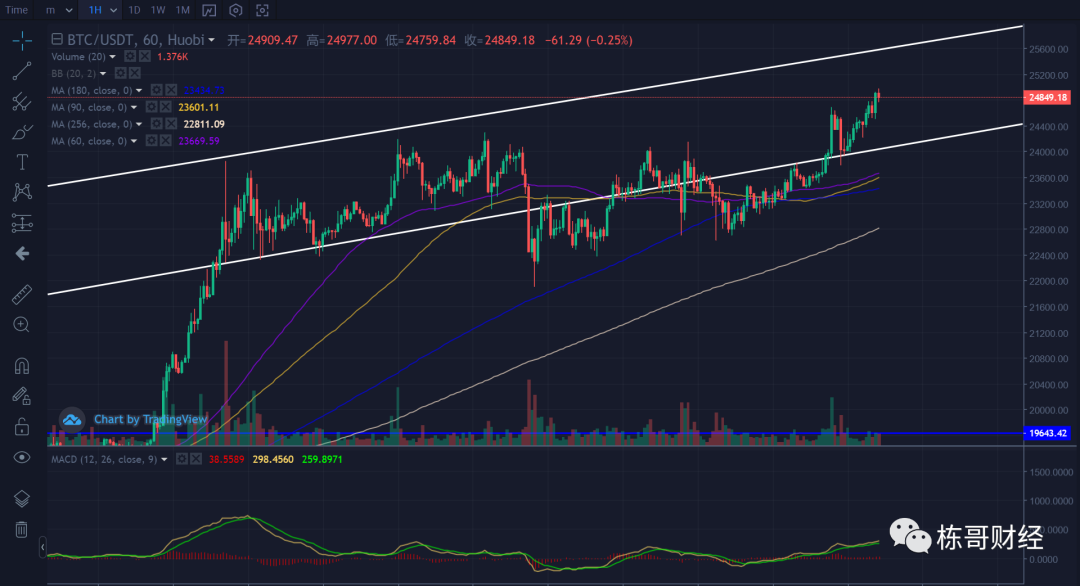Activate the ruler measure tool
Screen dimensions: 1080x586
(21, 294)
